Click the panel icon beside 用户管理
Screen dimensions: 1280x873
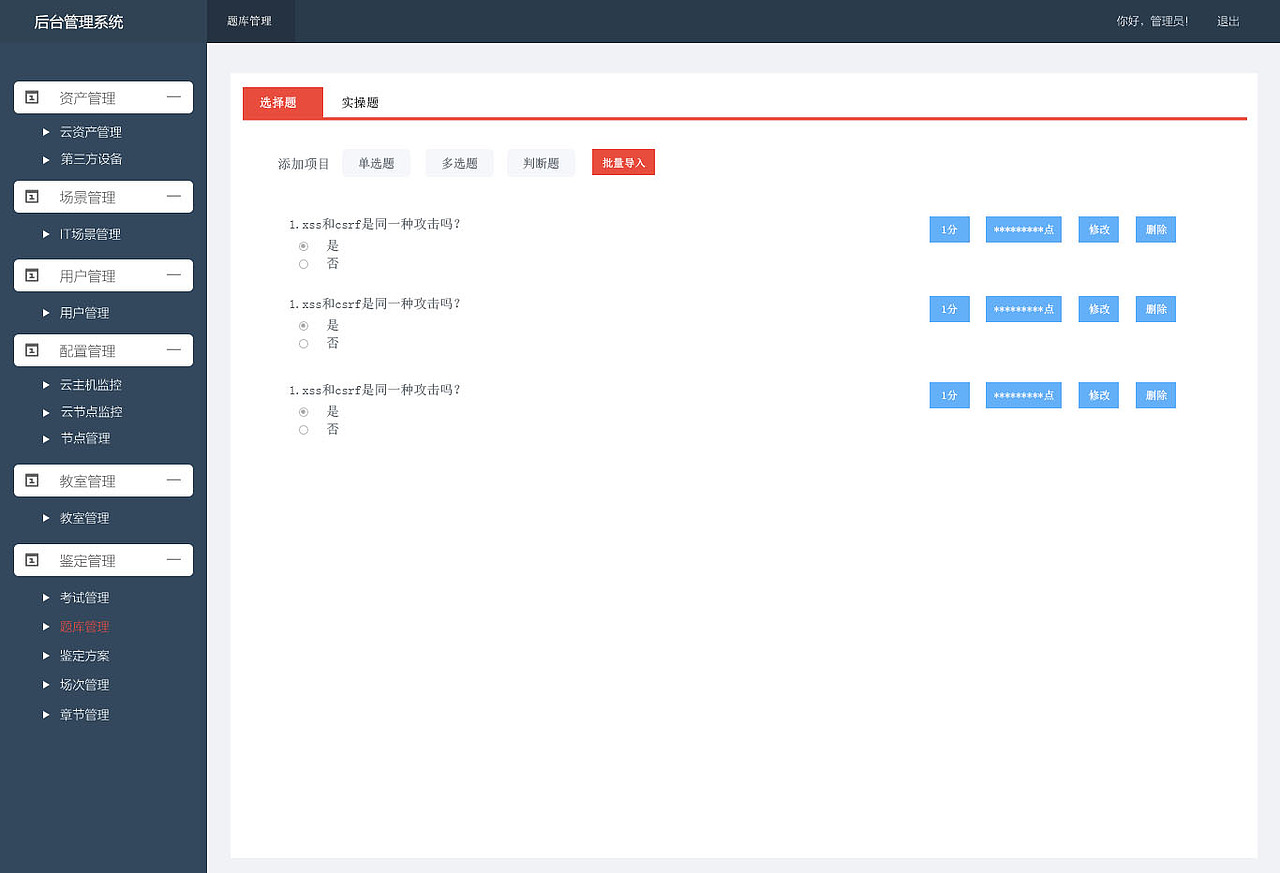pos(32,275)
